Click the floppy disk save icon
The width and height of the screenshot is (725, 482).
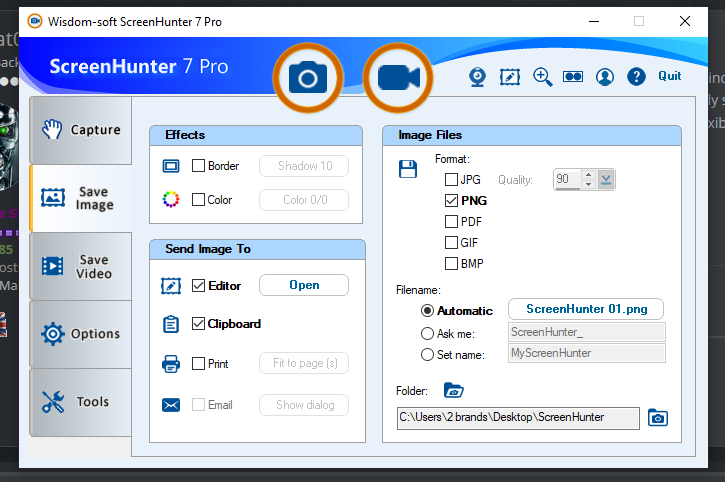[408, 169]
